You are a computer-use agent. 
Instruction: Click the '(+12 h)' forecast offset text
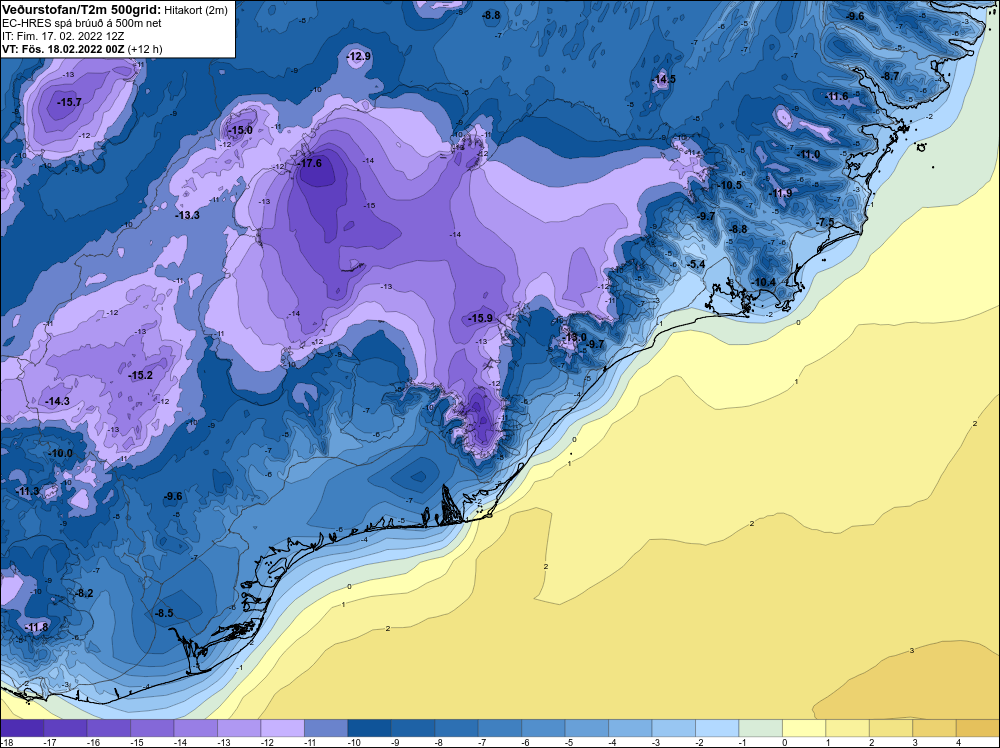[x=145, y=49]
